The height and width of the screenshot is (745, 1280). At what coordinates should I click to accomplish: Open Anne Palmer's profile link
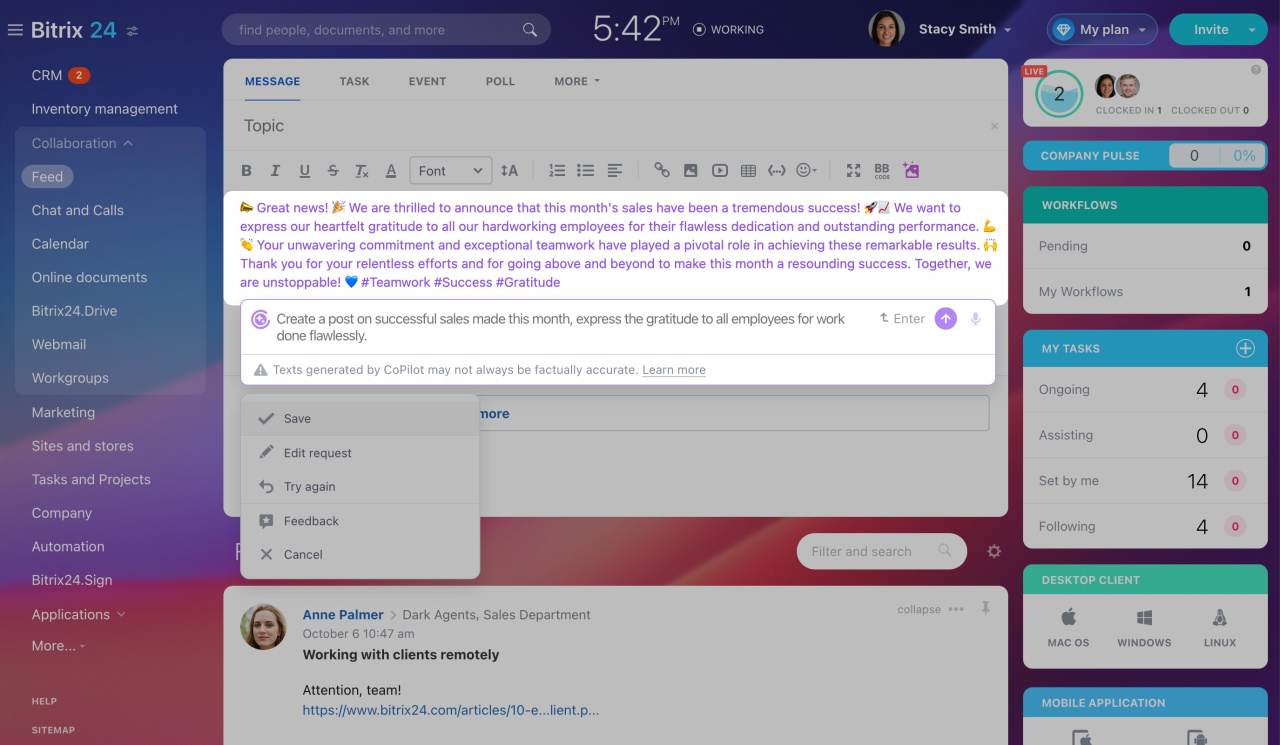click(343, 615)
